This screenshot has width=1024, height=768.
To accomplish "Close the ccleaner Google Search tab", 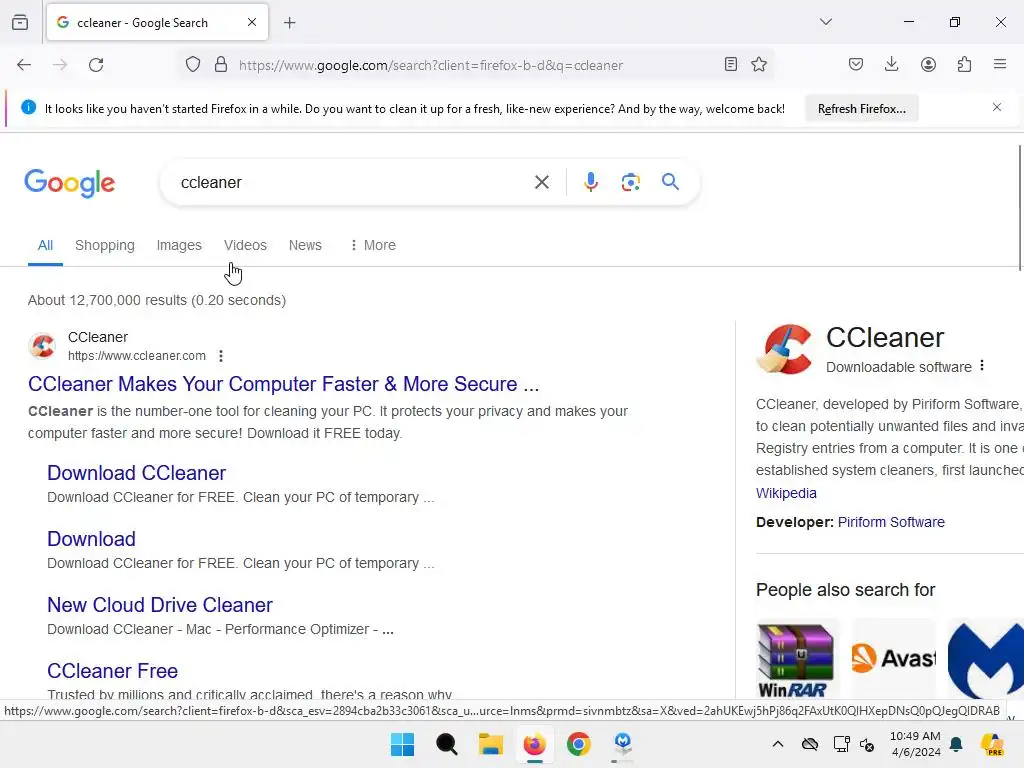I will (x=252, y=22).
